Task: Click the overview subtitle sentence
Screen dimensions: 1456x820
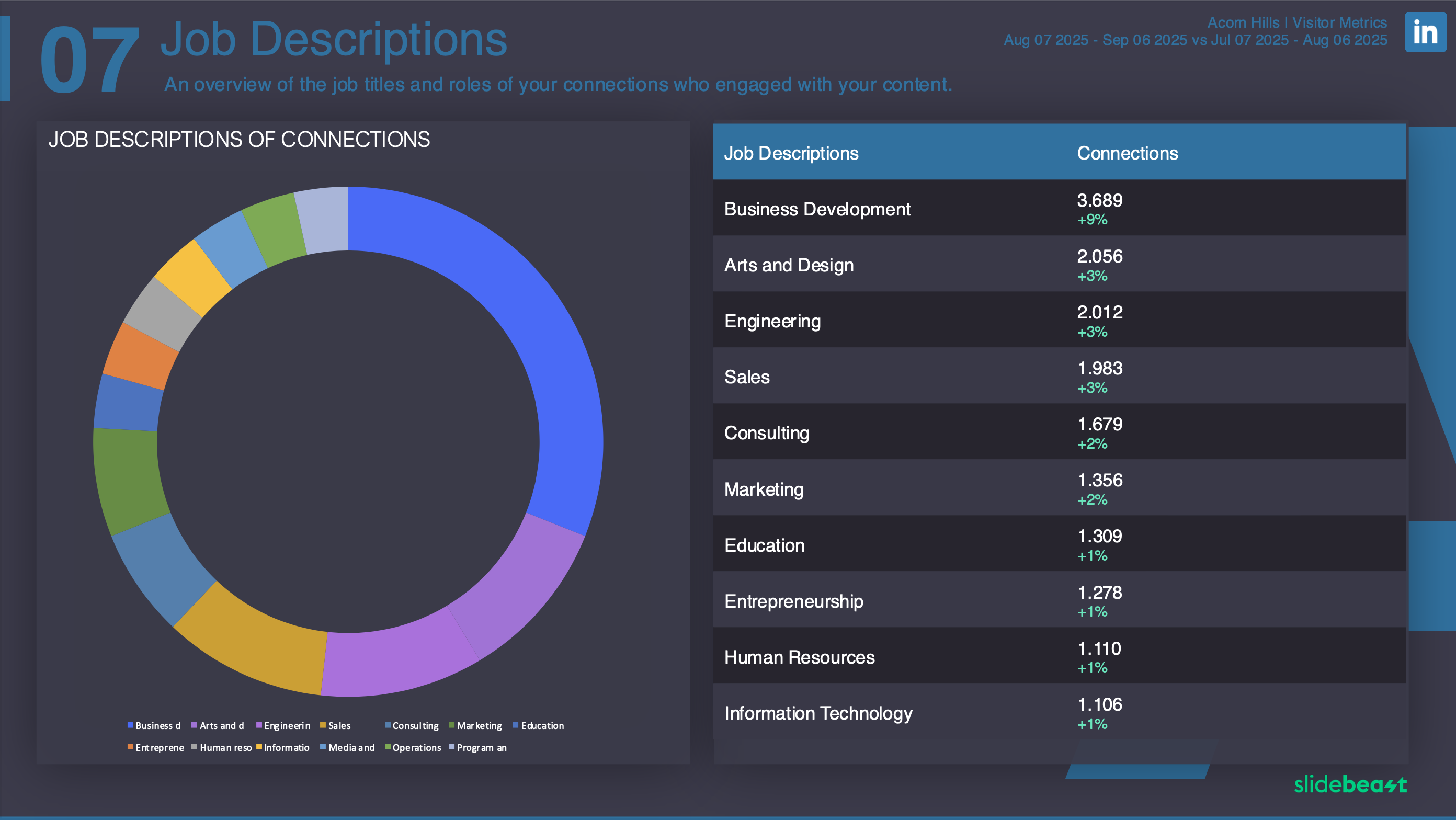Action: coord(558,85)
